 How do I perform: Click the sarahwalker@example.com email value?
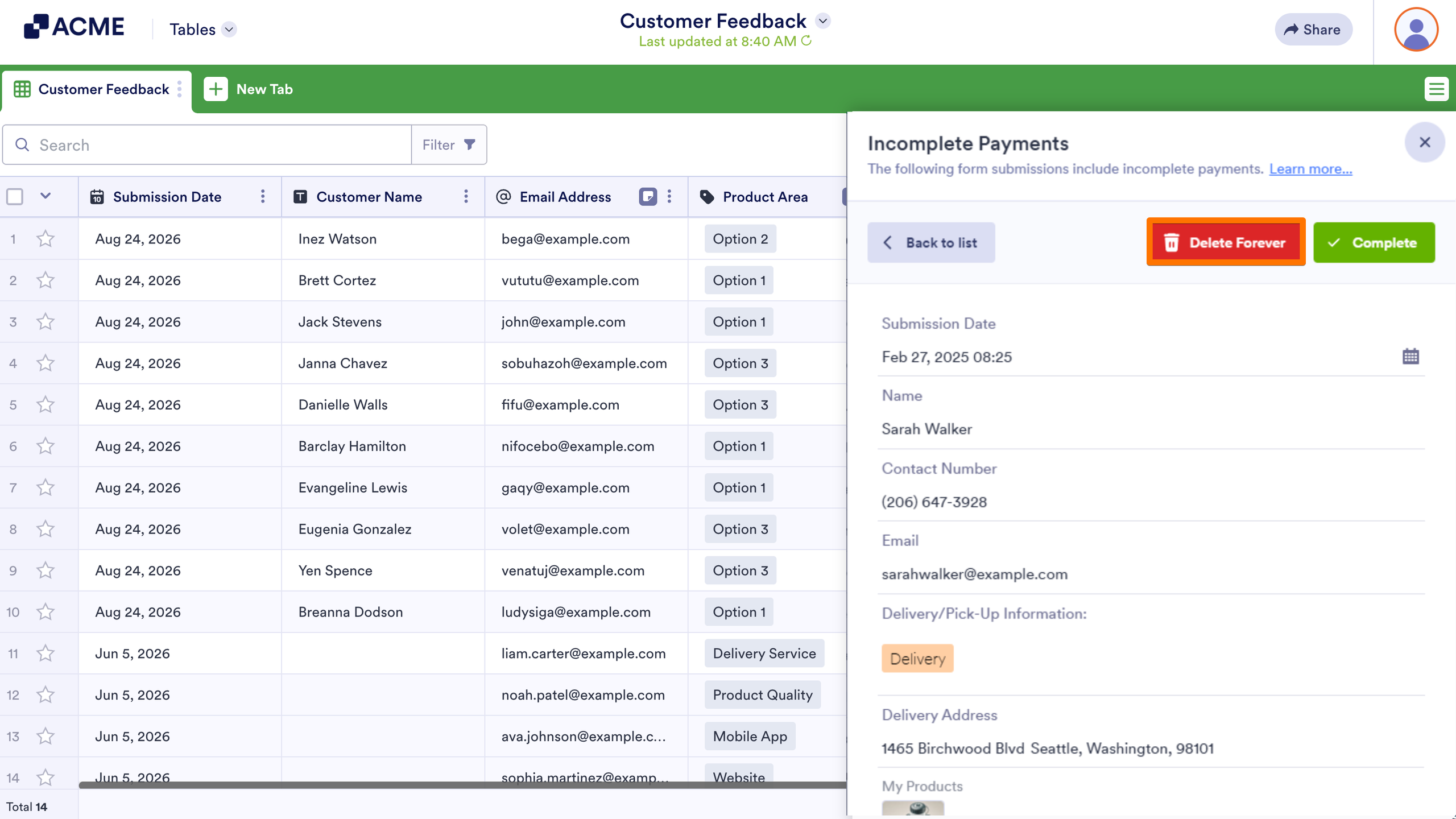tap(974, 574)
